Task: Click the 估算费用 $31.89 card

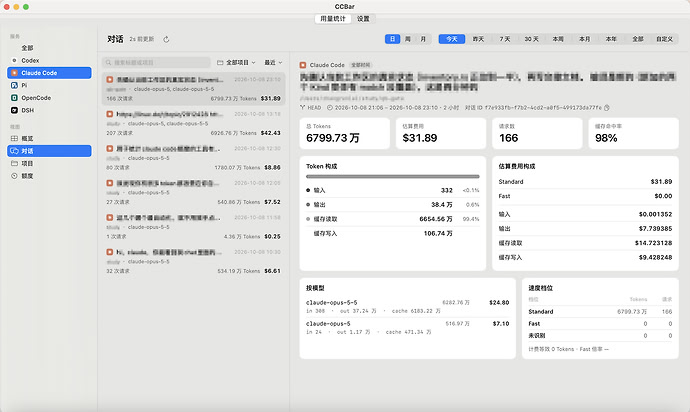Action: tap(441, 133)
